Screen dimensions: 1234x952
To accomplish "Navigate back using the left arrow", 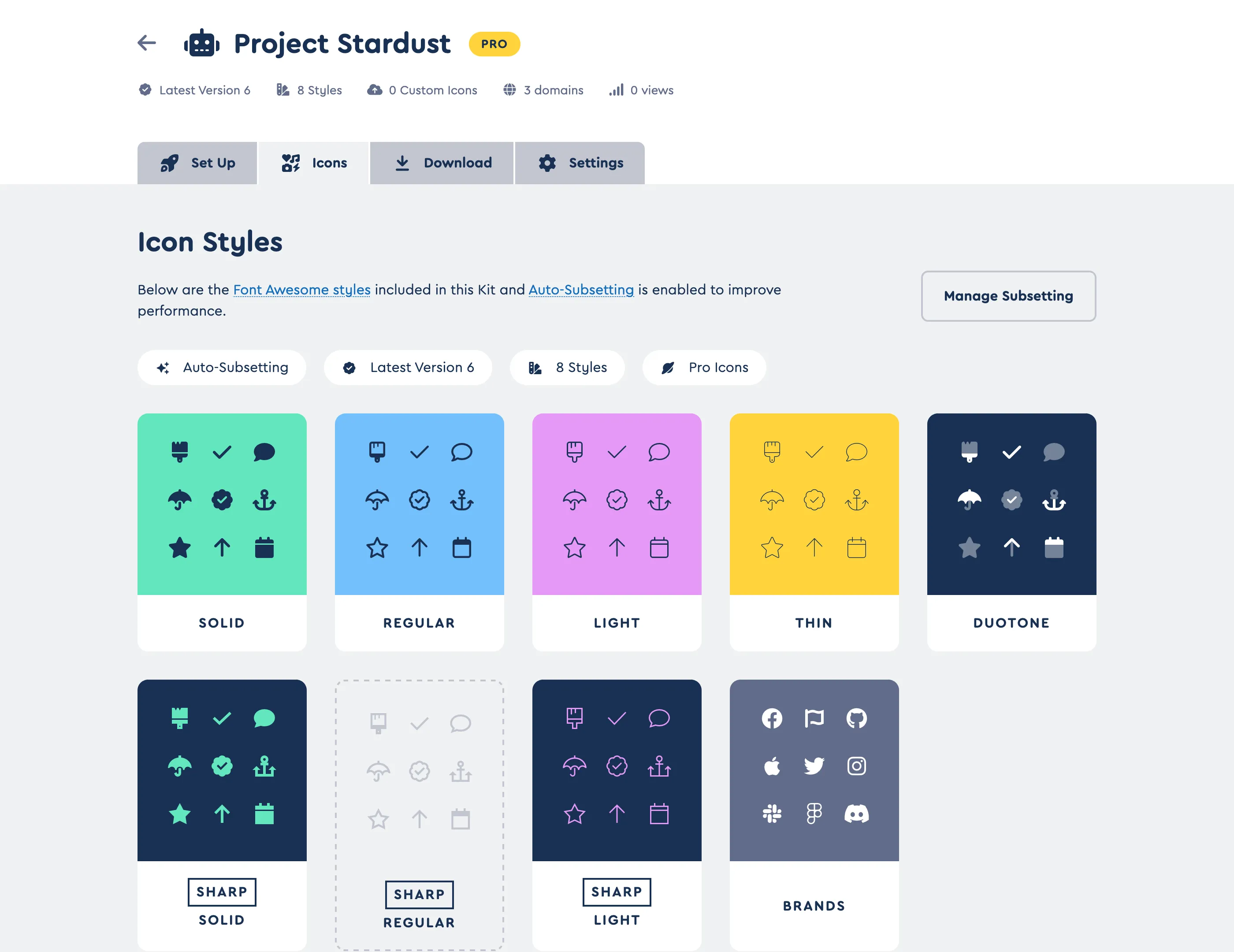I will pos(146,43).
